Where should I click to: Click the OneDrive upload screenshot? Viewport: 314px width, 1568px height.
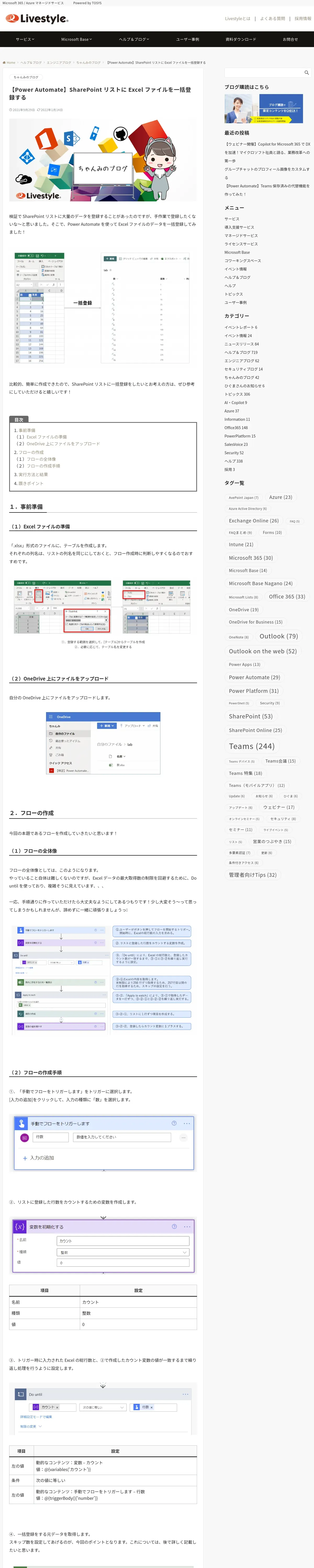tap(103, 743)
